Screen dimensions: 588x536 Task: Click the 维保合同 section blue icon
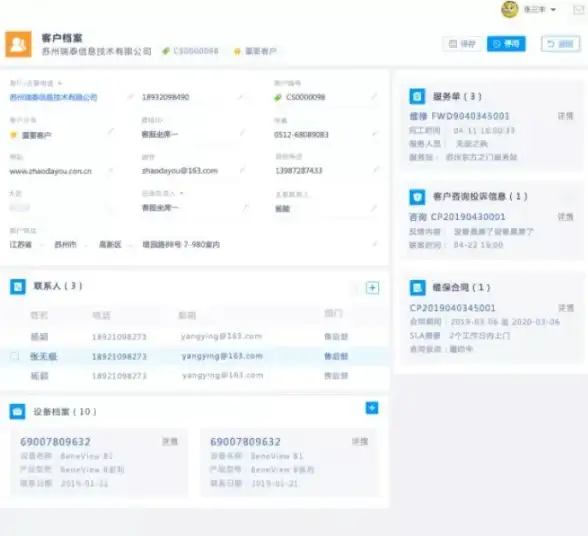coord(417,288)
